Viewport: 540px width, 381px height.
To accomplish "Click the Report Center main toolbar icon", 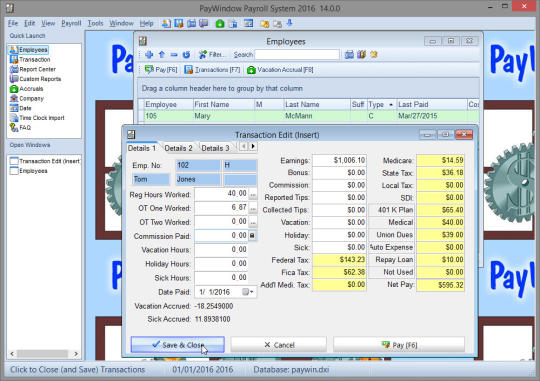I will pos(191,23).
